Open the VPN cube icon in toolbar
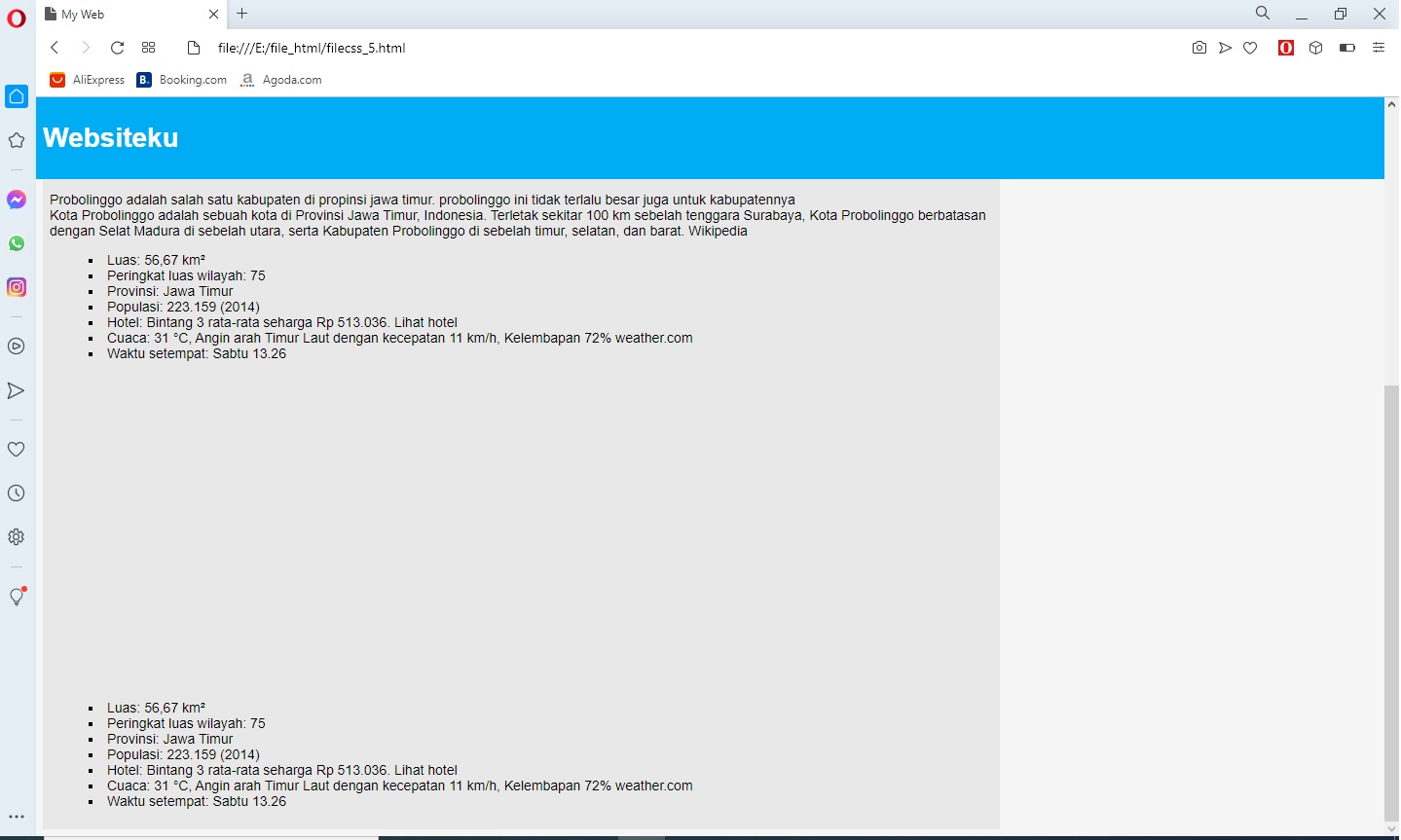The height and width of the screenshot is (840, 1401). (1316, 47)
